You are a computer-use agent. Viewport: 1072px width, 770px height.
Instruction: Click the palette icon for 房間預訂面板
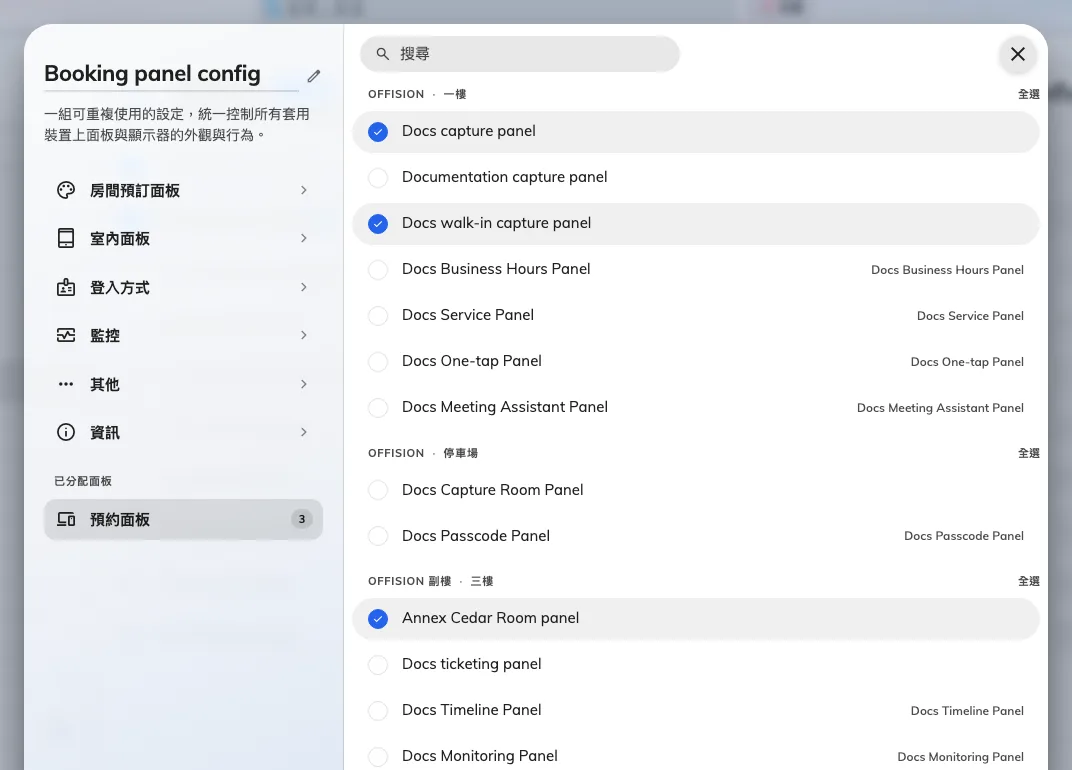66,190
